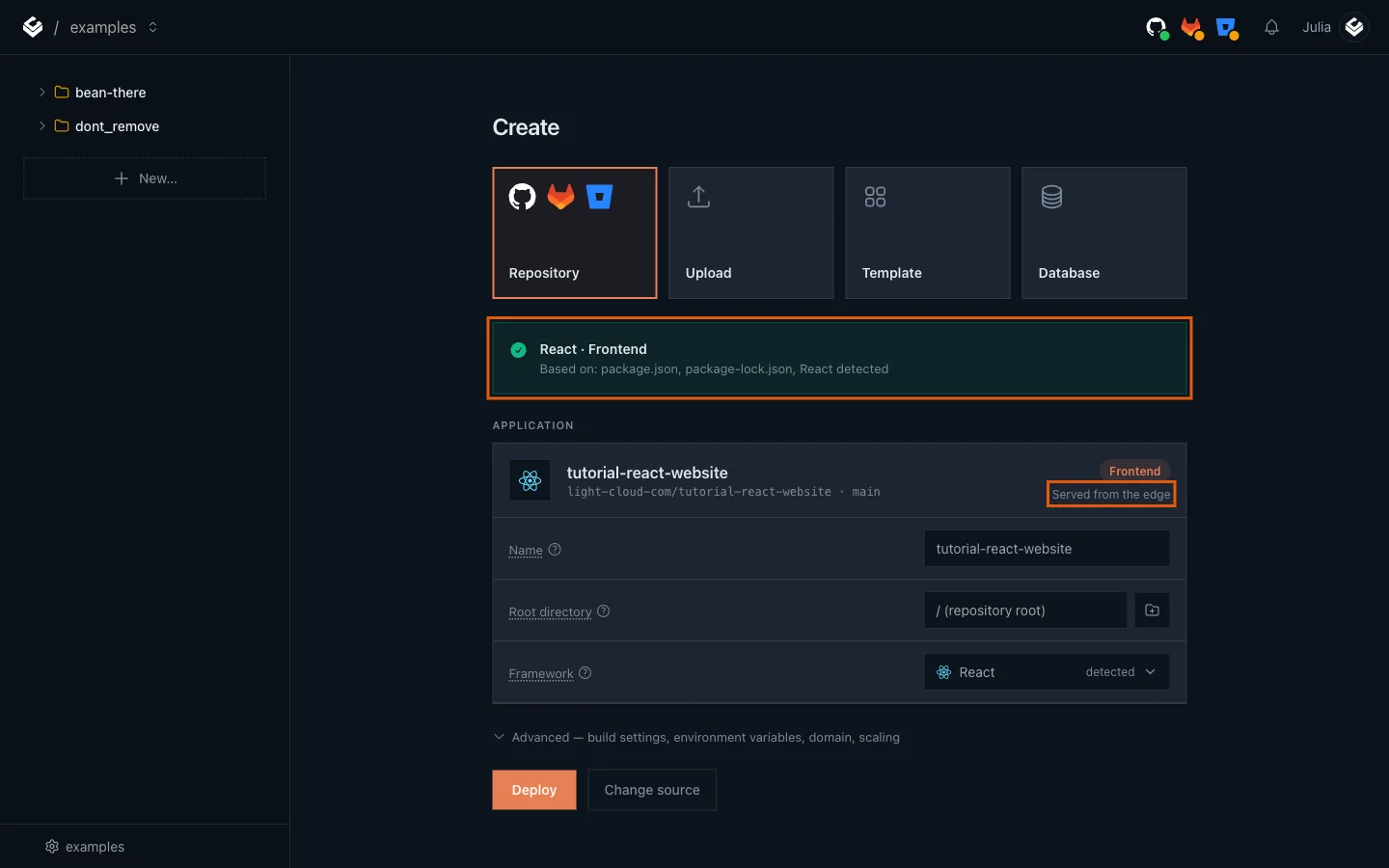The width and height of the screenshot is (1389, 868).
Task: Open the GitLab connection status icon
Action: 1192,28
